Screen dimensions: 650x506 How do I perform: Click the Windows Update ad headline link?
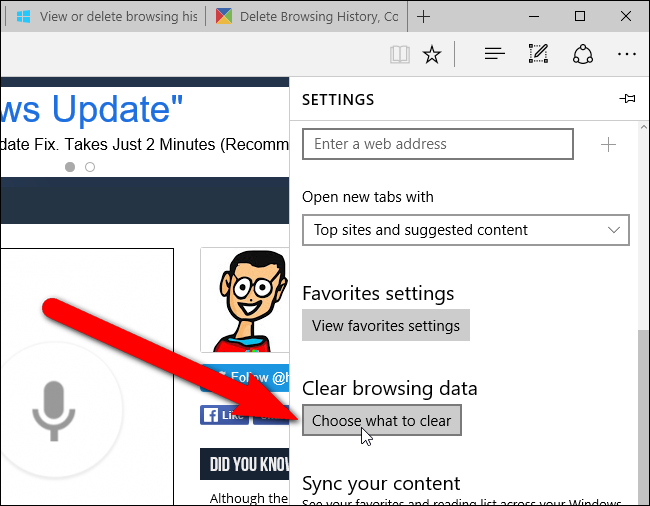[91, 109]
